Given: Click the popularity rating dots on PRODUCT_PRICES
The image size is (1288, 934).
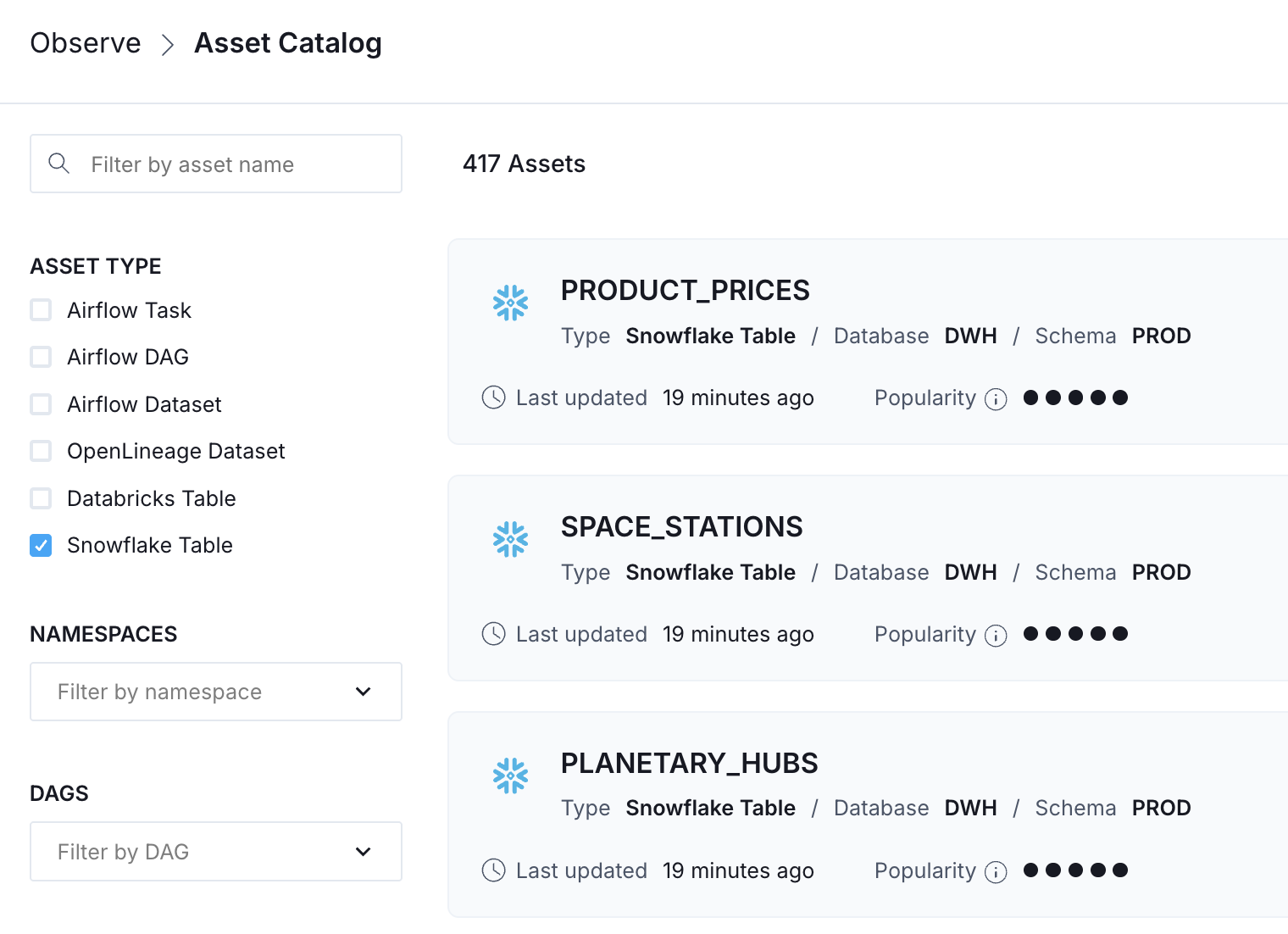Looking at the screenshot, I should coord(1075,397).
